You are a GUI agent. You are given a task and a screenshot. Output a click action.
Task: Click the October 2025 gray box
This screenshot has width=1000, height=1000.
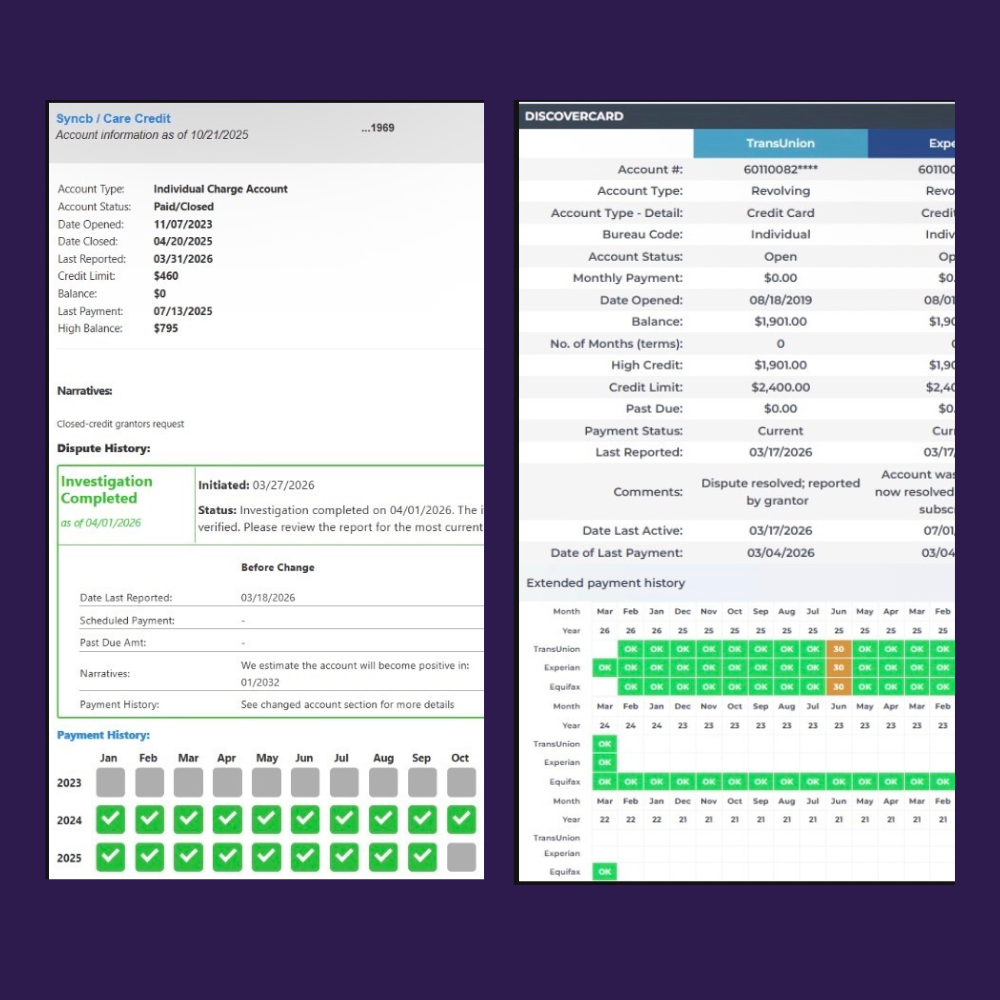461,857
